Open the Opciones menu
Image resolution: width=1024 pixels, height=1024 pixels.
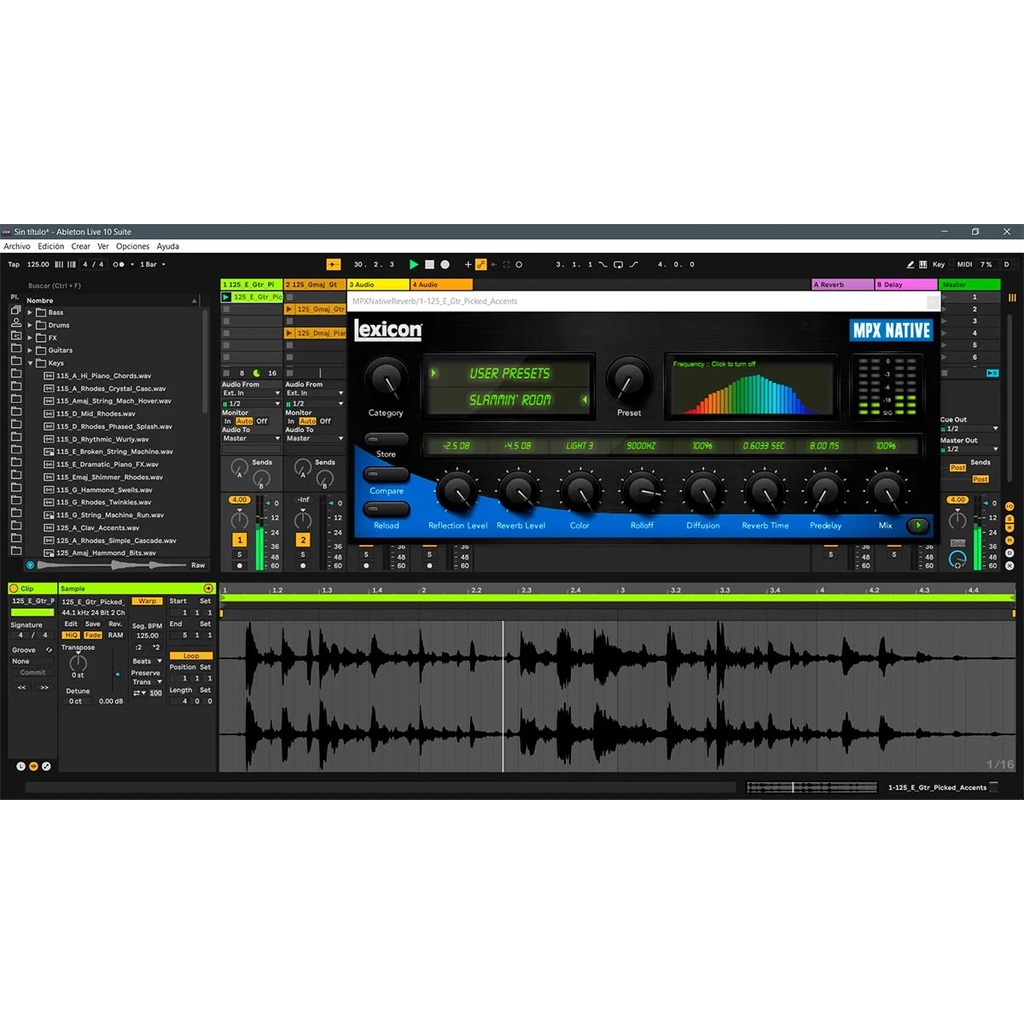(x=133, y=246)
